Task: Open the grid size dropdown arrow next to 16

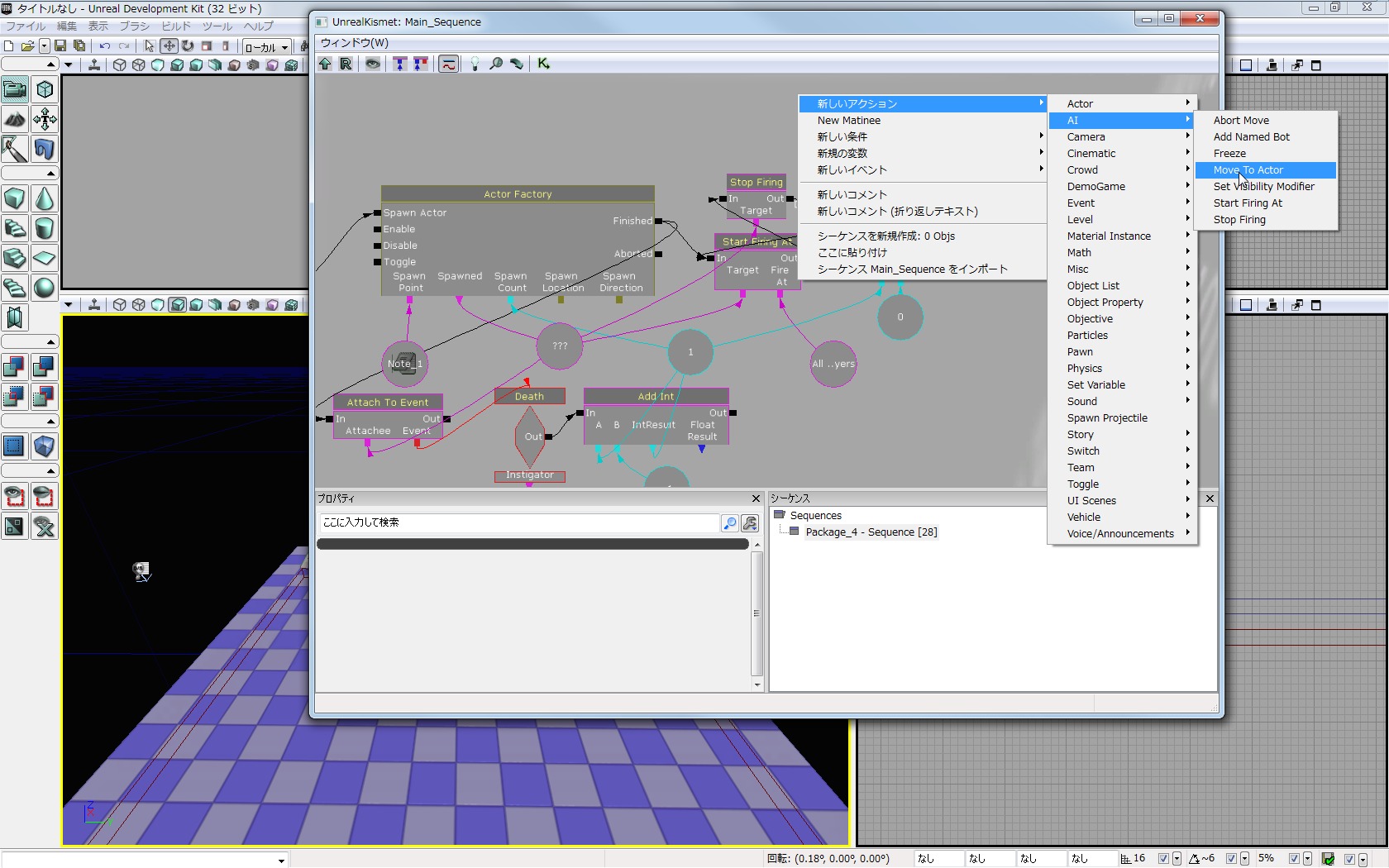Action: click(1177, 859)
